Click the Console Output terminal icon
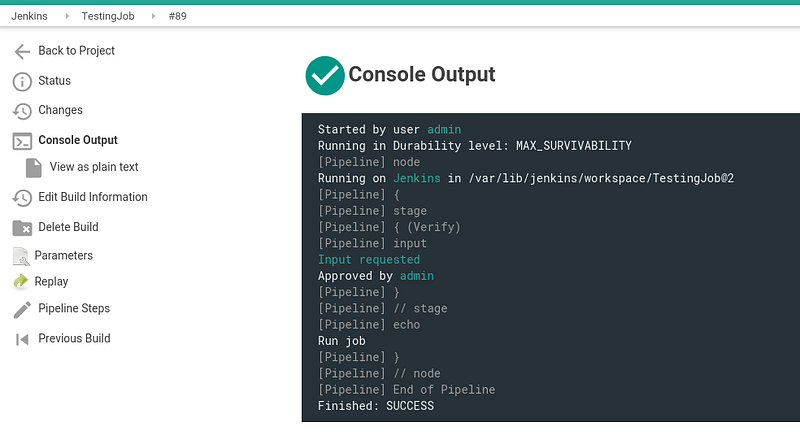800x432 pixels. 22,141
